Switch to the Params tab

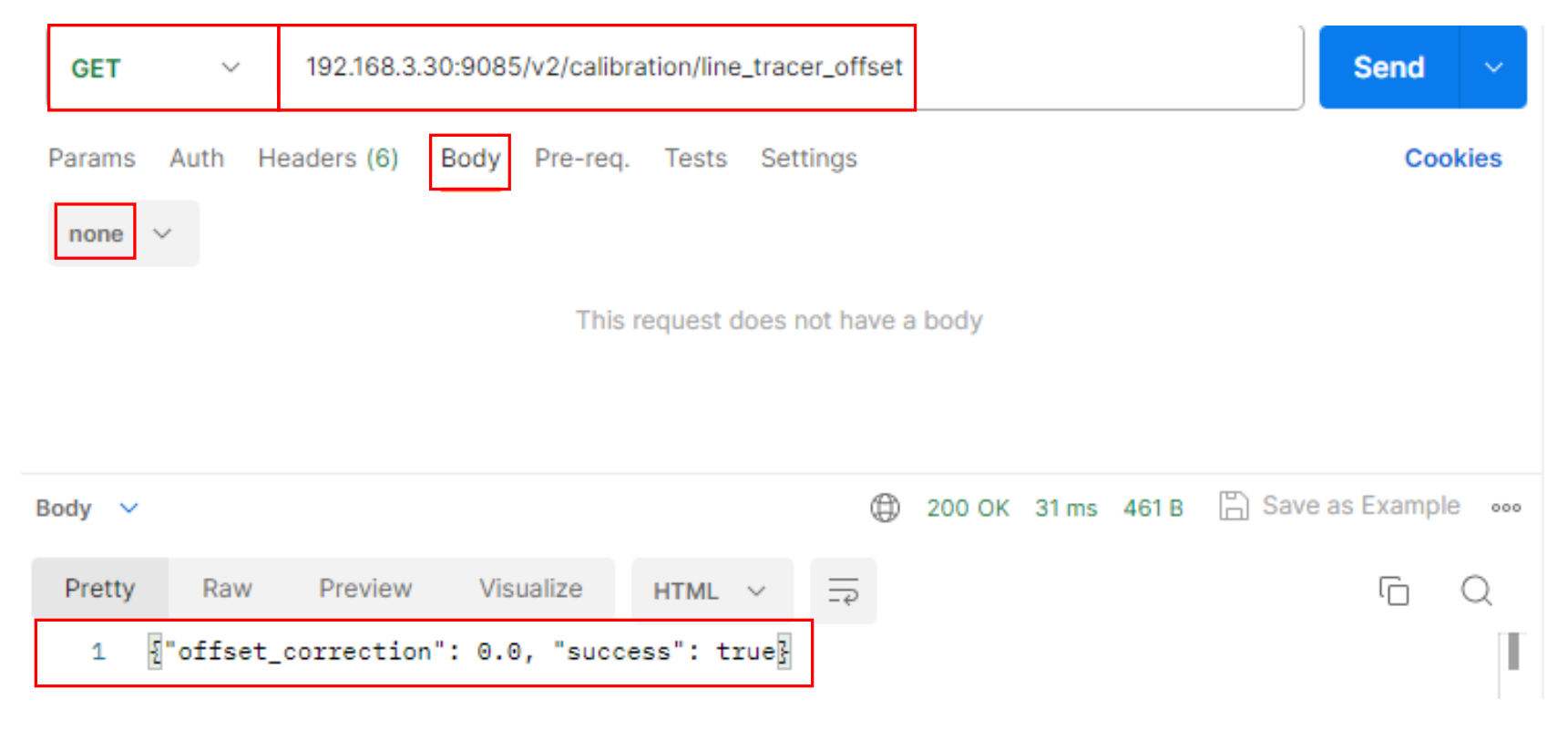tap(92, 159)
